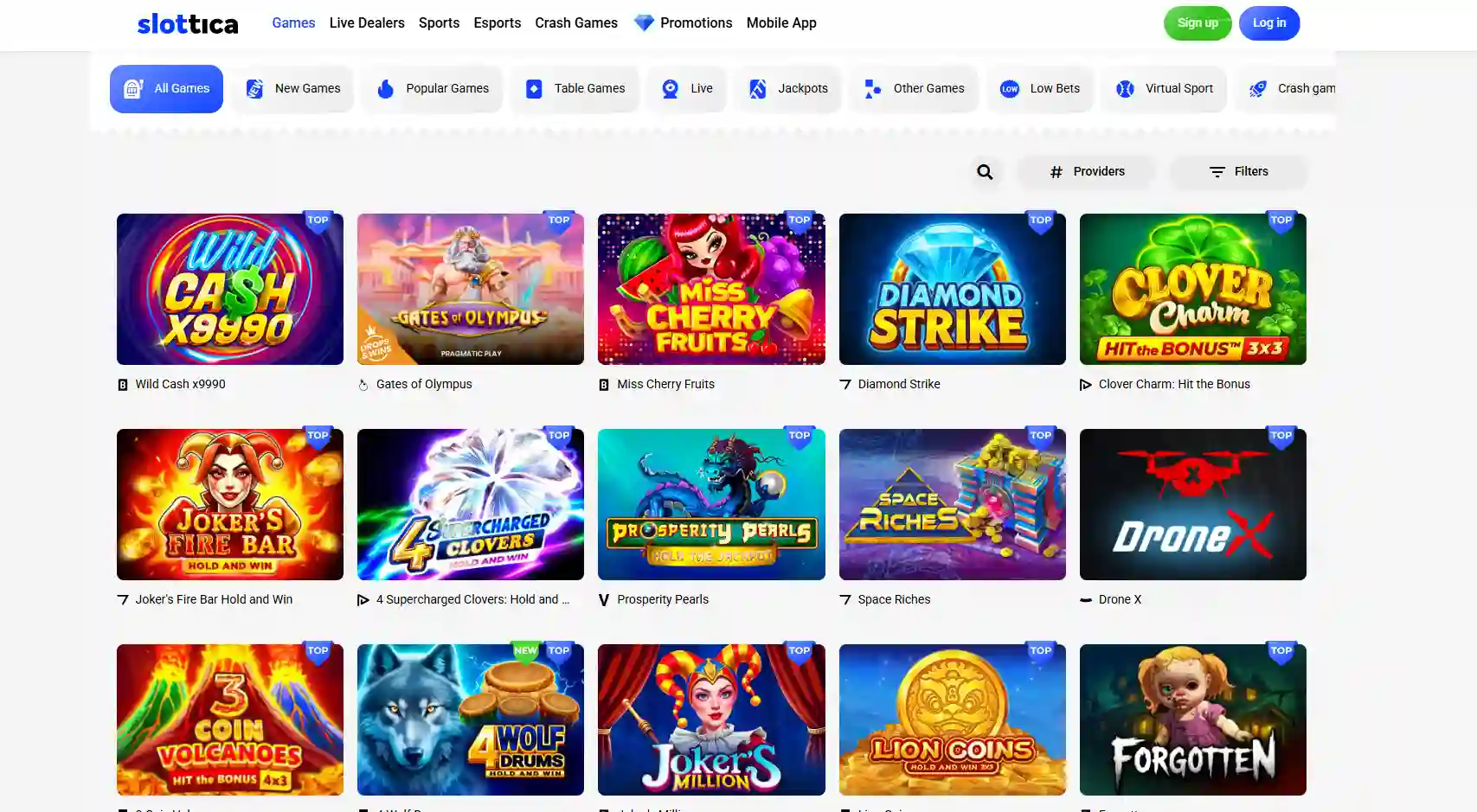
Task: Click the diamond icon beside Promotions
Action: pos(644,23)
